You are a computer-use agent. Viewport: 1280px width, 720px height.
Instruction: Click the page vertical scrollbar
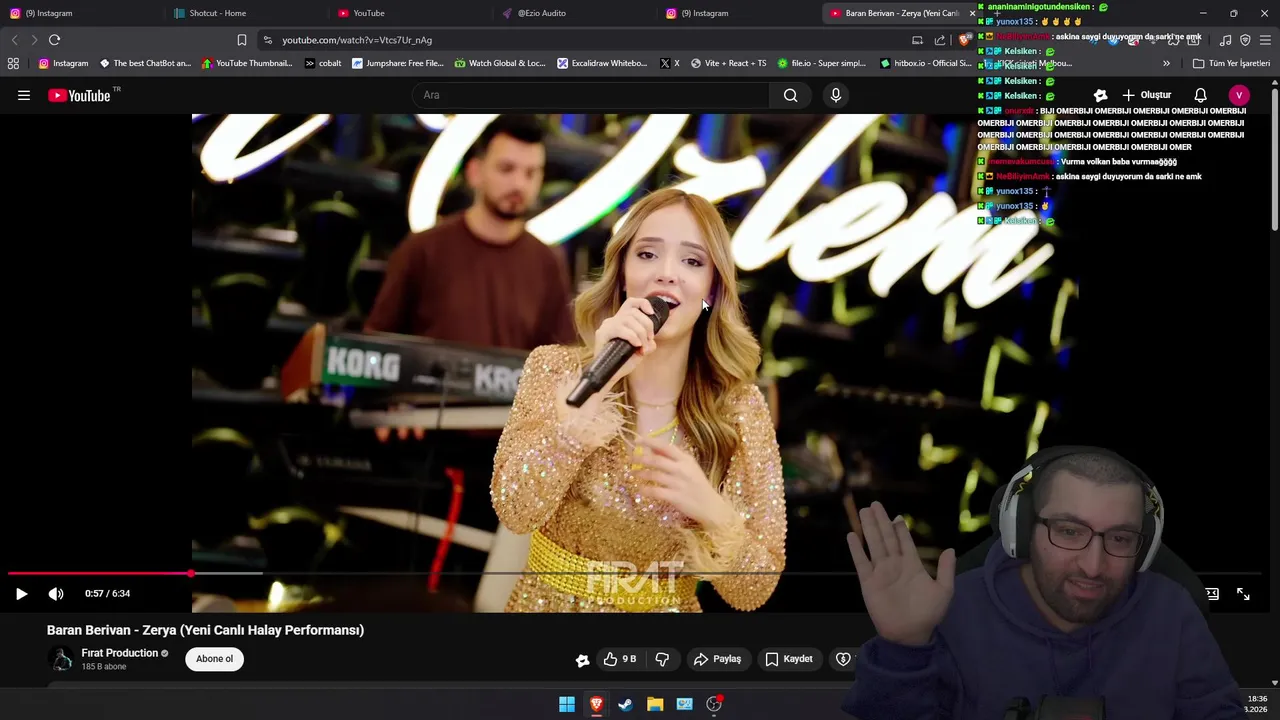click(x=1274, y=160)
